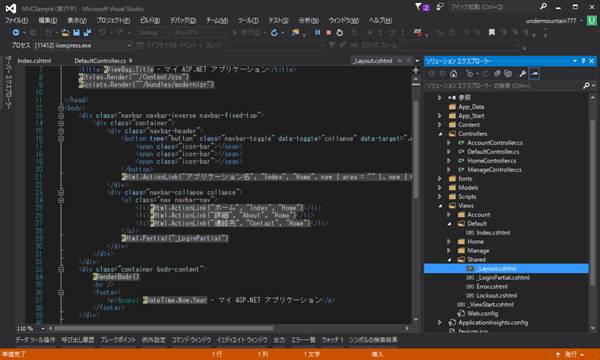The width and height of the screenshot is (600, 360).
Task: Open the ウォッチ 1 (Watch 1) bottom tab
Action: coord(332,340)
